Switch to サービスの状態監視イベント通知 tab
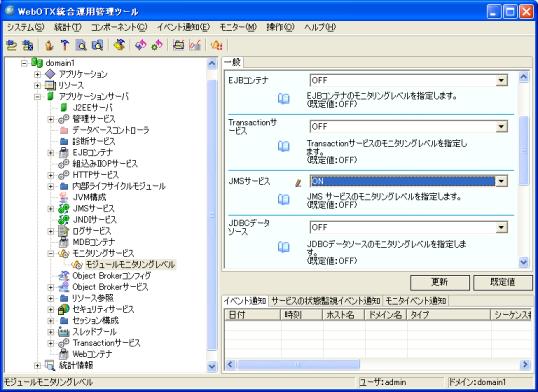This screenshot has width=538, height=392. pos(326,301)
